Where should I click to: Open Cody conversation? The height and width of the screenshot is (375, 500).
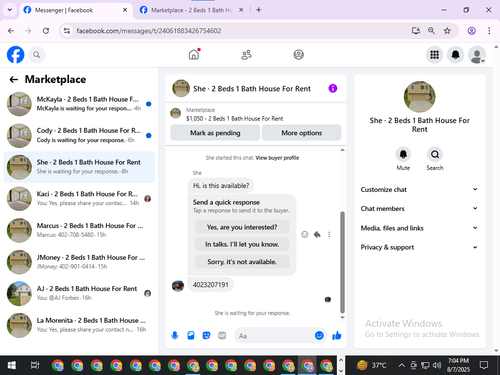[79, 135]
